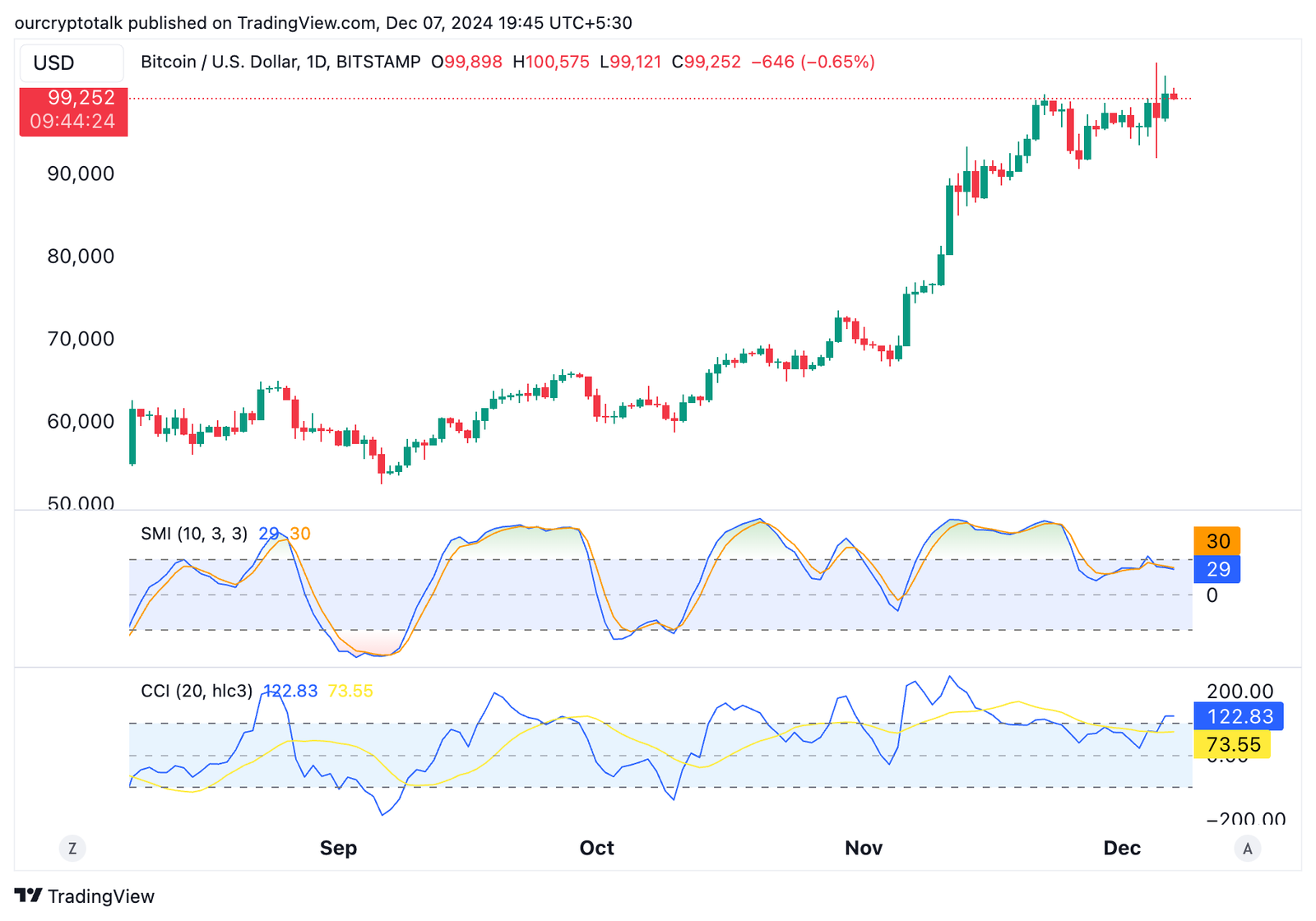Click the Z timezone button
This screenshot has height=921, width=1316.
pos(72,849)
